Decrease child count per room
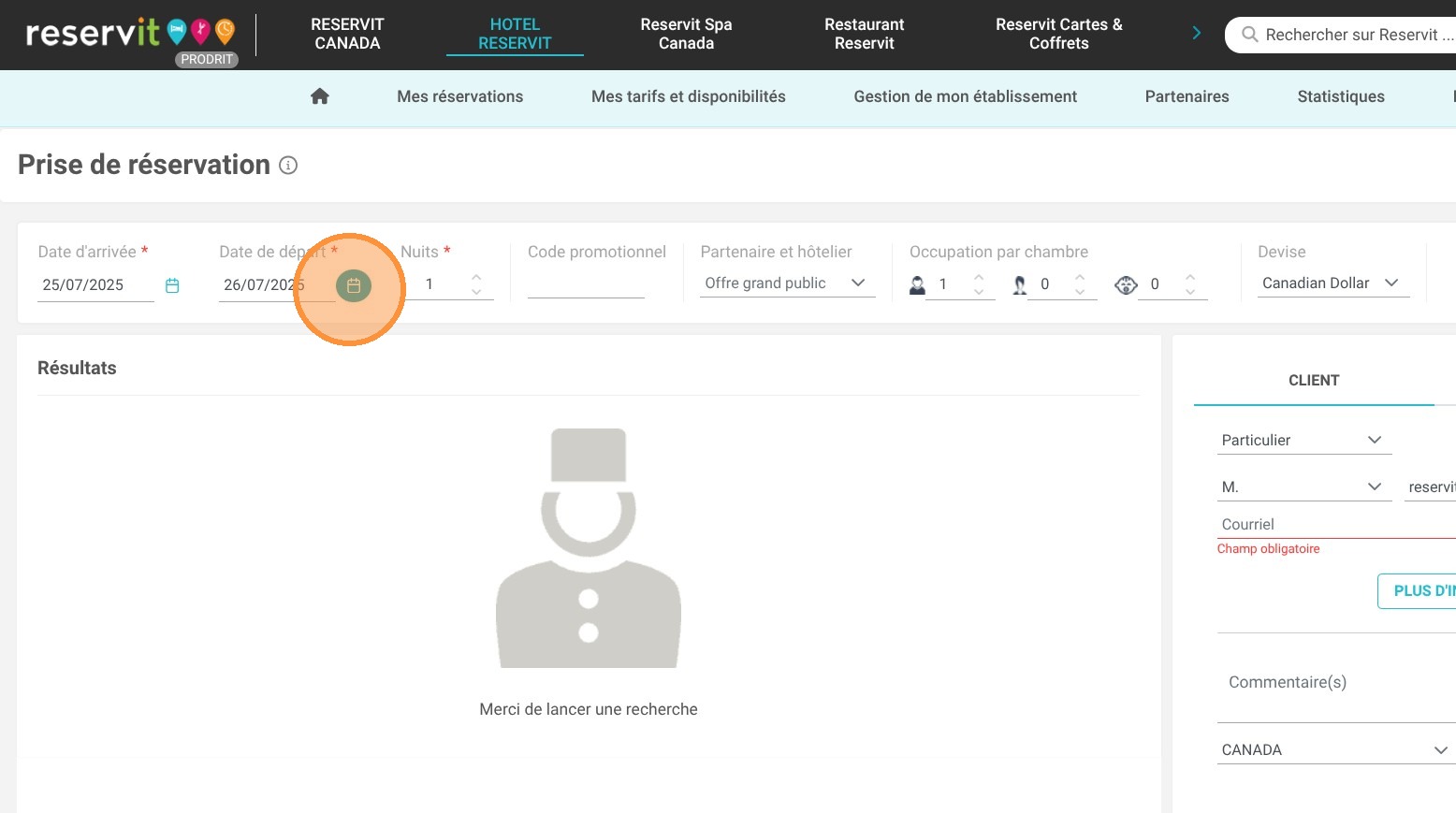 (1080, 292)
